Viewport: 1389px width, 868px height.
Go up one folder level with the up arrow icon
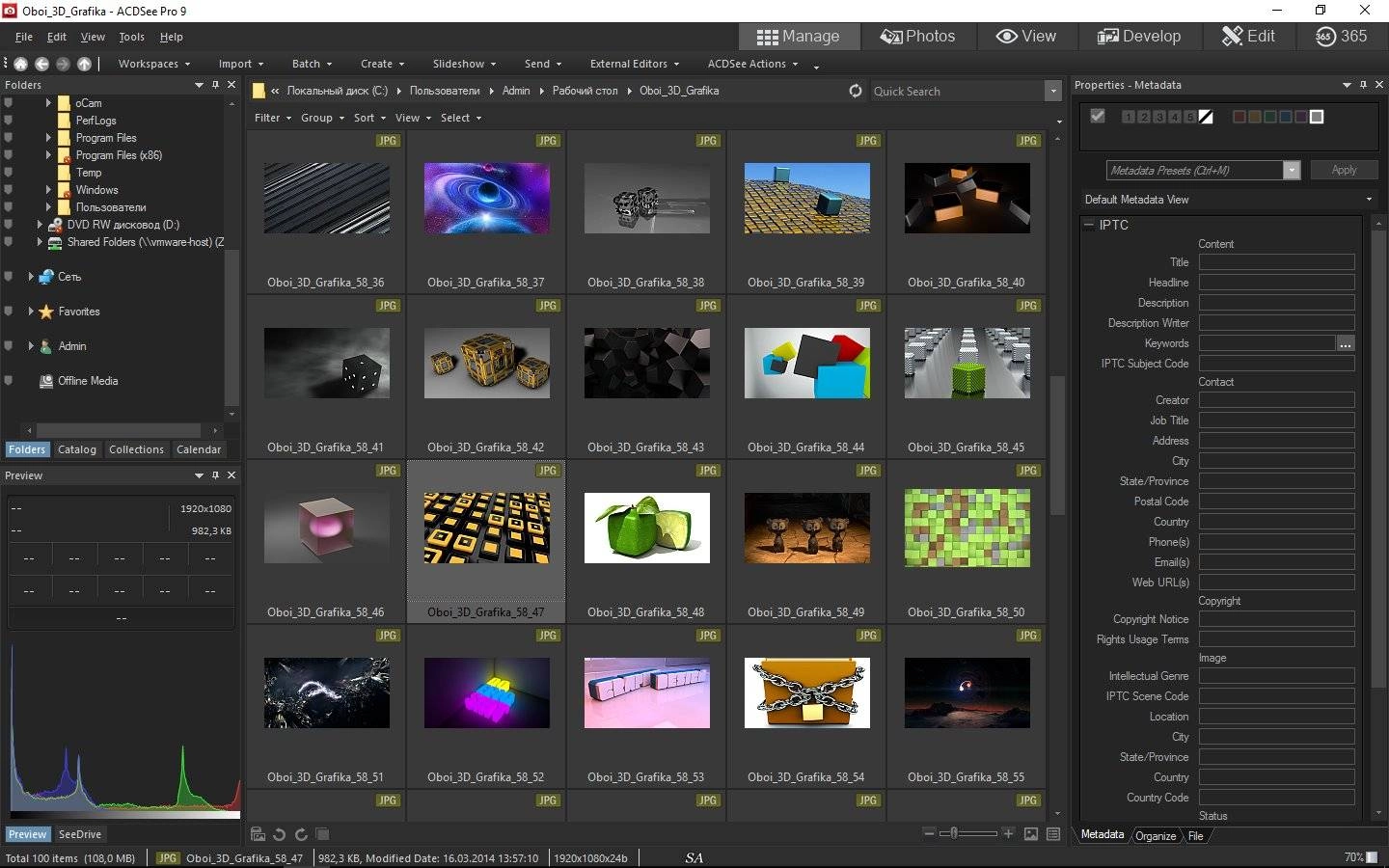(x=84, y=64)
